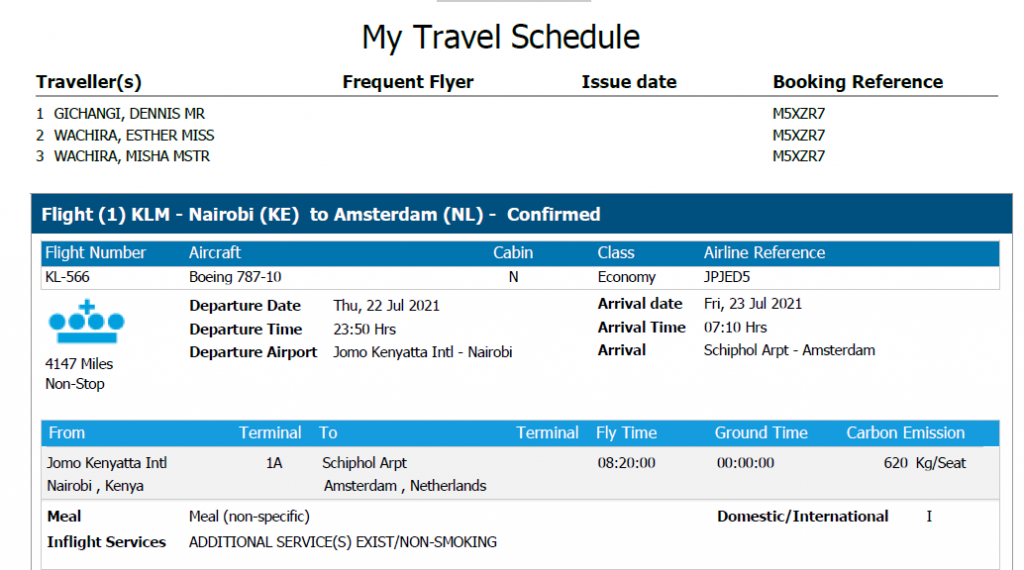Click the first M5XZR7 booking reference
This screenshot has height=570, width=1024.
point(799,114)
